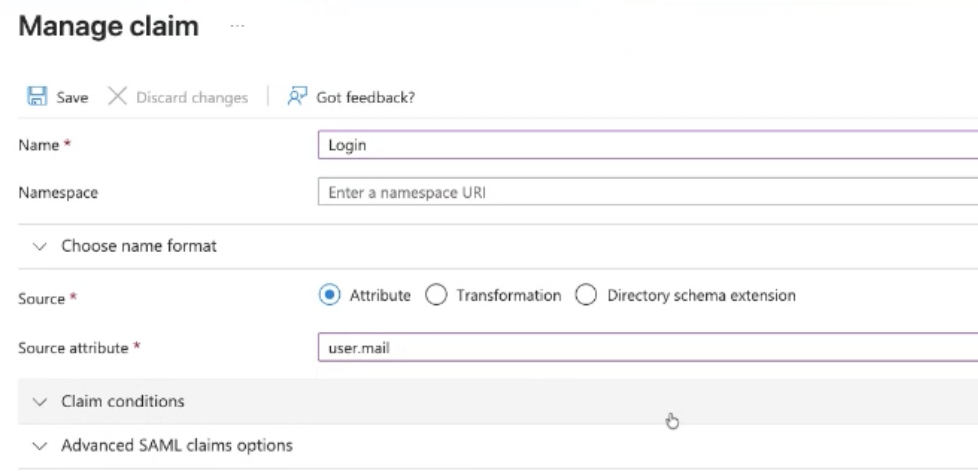
Task: Open the Got feedback? link
Action: pos(365,97)
